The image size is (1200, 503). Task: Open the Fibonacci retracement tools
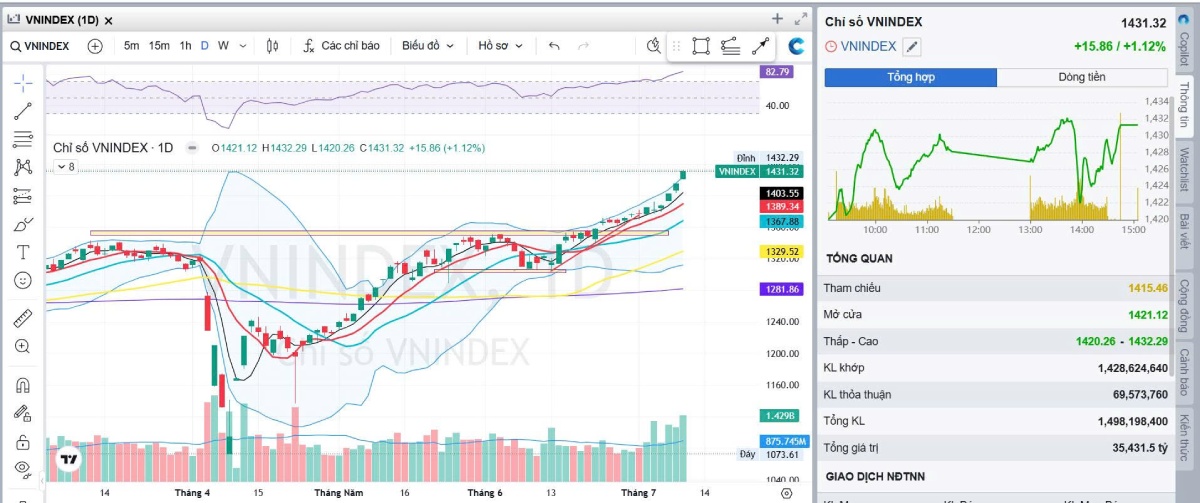tap(23, 139)
